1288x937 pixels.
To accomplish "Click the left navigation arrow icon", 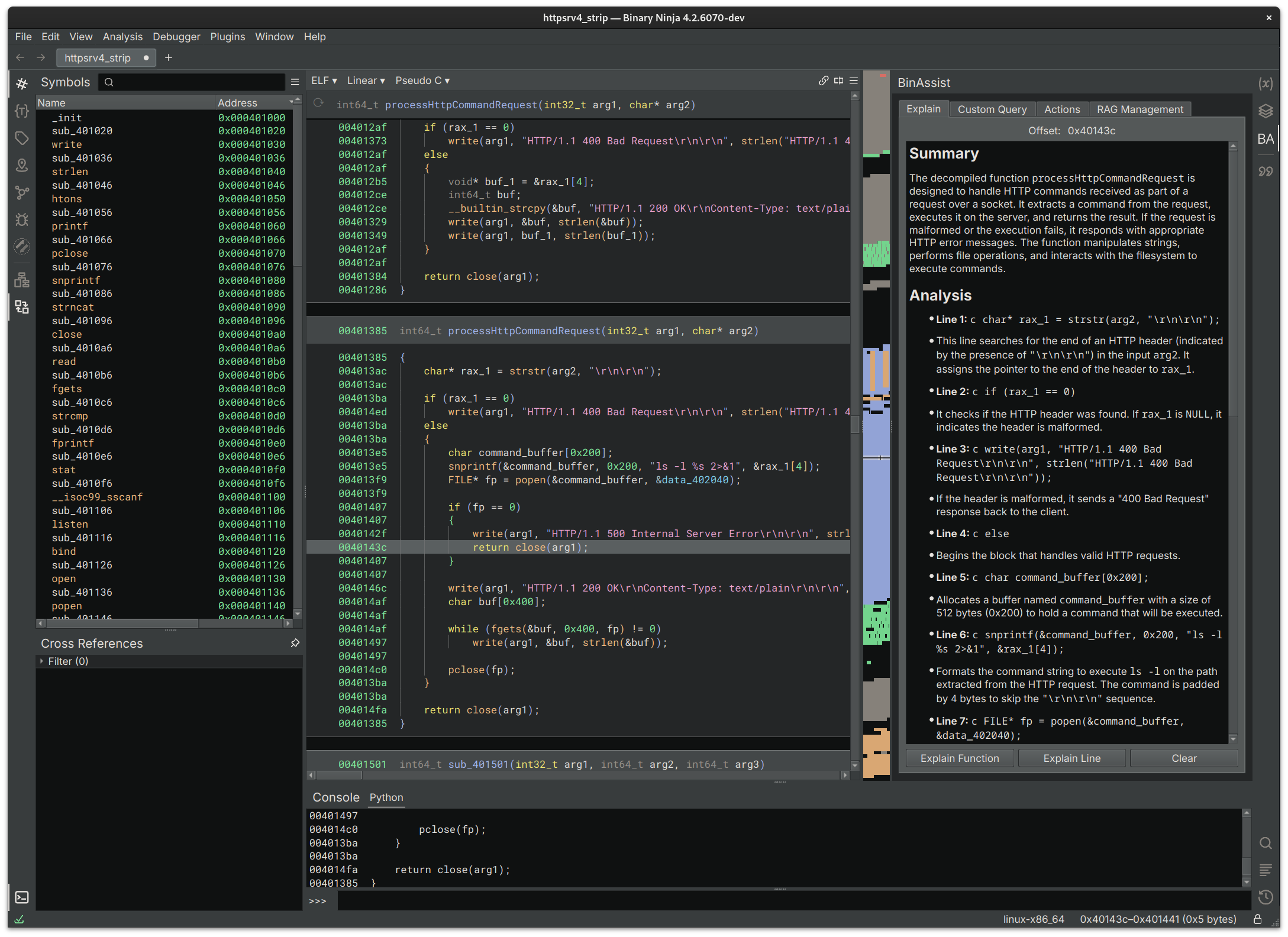I will pyautogui.click(x=20, y=57).
